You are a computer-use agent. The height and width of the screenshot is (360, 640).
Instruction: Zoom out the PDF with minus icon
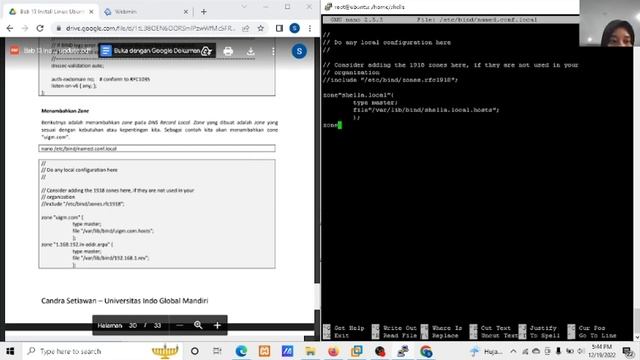point(180,325)
